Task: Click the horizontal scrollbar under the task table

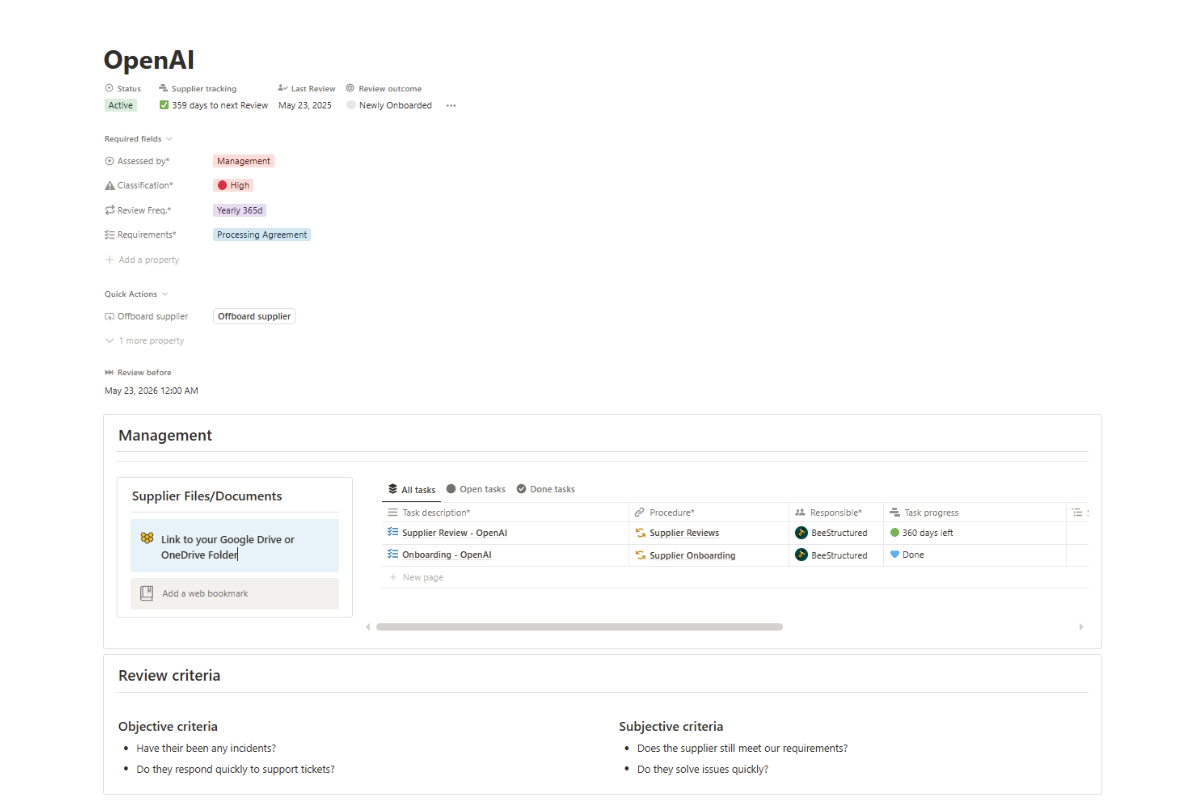Action: 579,627
